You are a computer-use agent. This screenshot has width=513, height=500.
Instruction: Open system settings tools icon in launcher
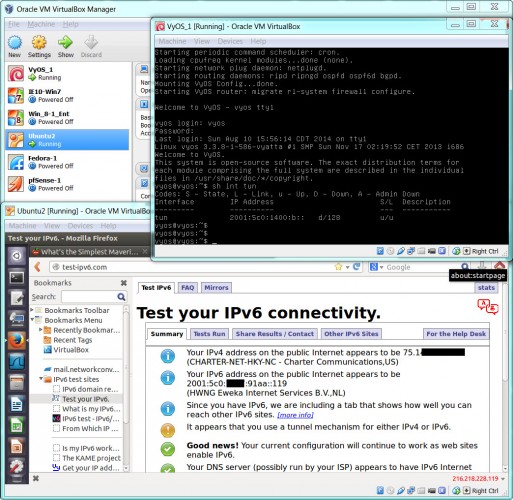tap(17, 467)
